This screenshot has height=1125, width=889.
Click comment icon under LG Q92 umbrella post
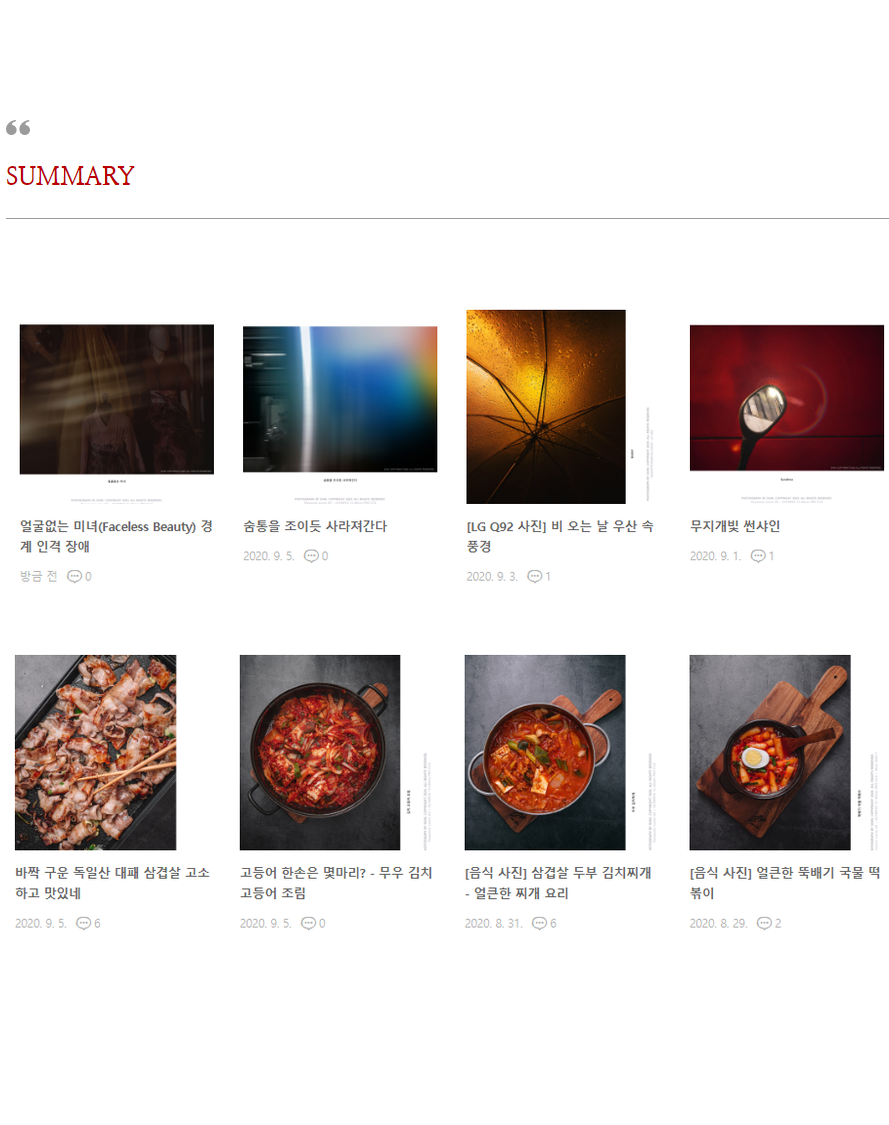pyautogui.click(x=535, y=576)
